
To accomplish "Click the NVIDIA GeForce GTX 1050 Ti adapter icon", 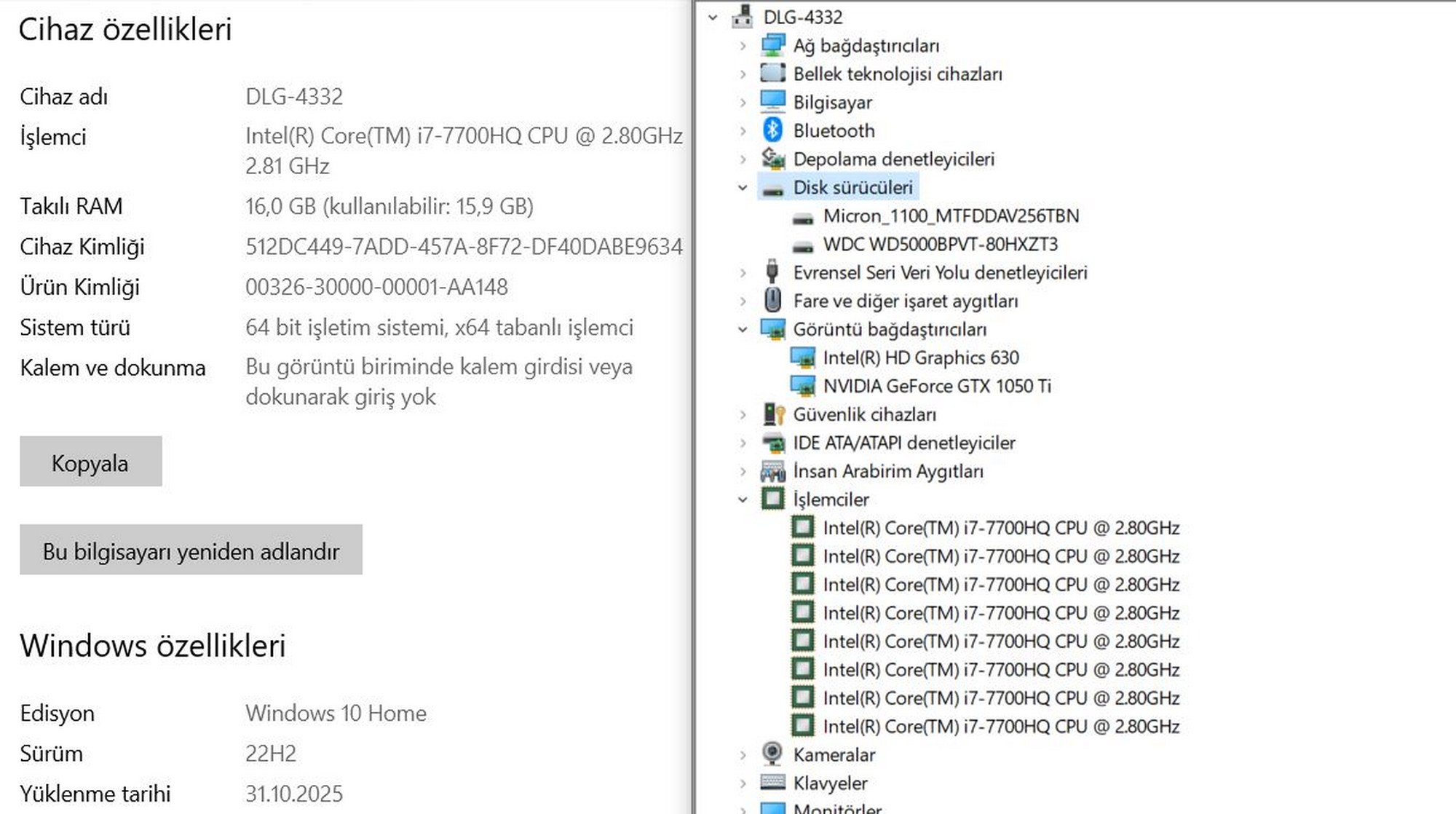I will (803, 386).
